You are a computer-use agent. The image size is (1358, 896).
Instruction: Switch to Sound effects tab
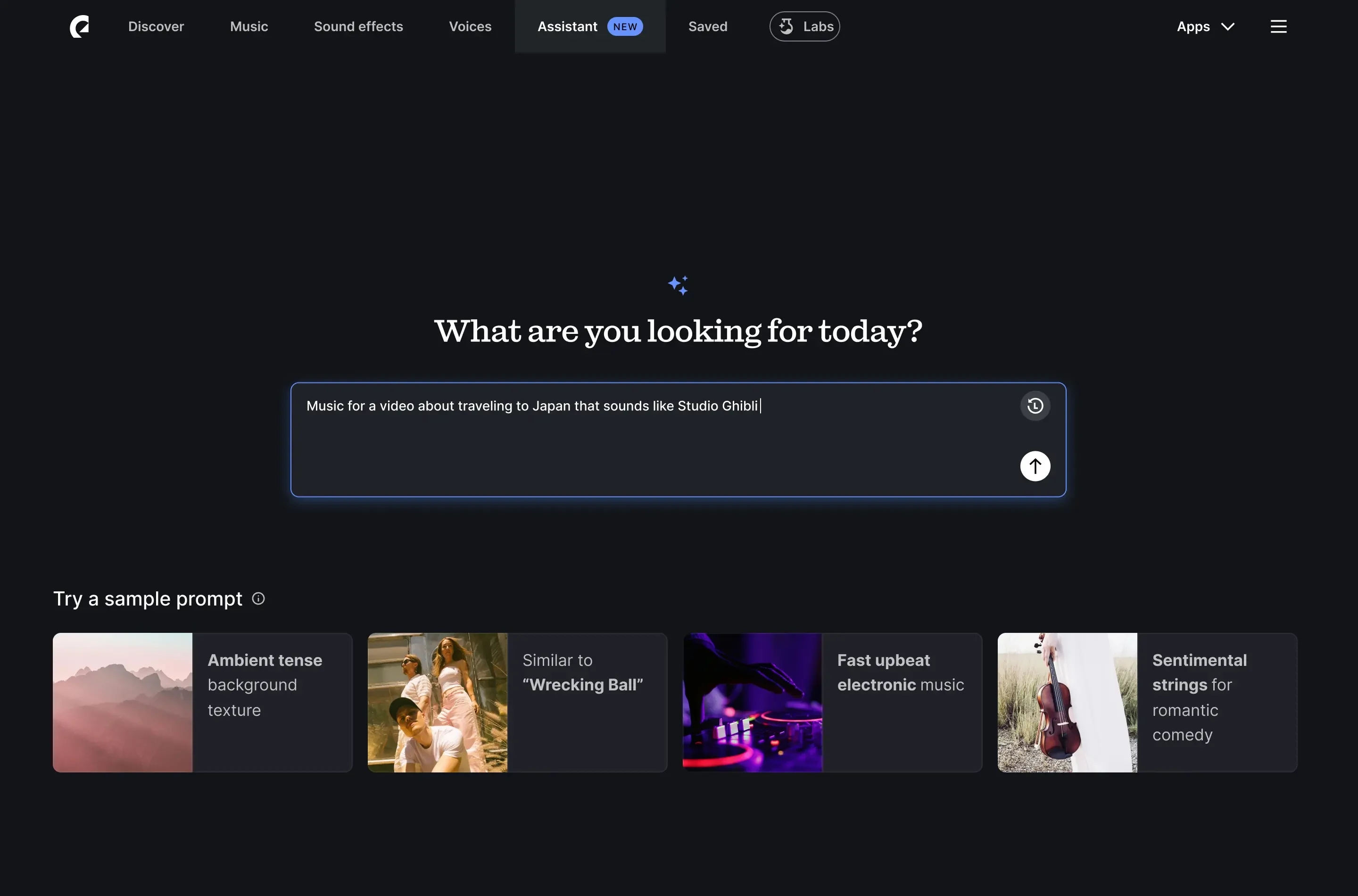358,27
